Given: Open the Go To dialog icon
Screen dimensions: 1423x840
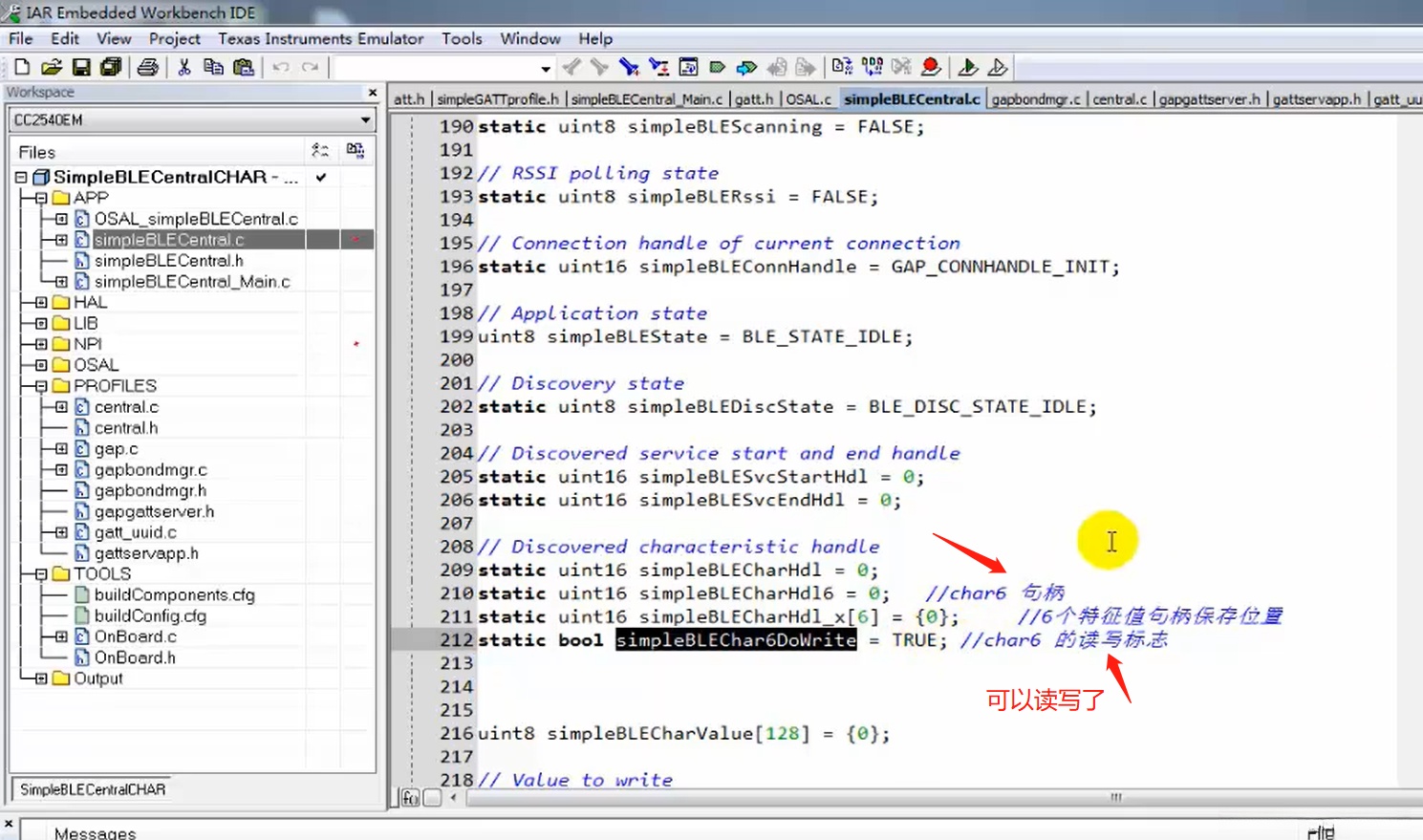Looking at the screenshot, I should coord(688,67).
